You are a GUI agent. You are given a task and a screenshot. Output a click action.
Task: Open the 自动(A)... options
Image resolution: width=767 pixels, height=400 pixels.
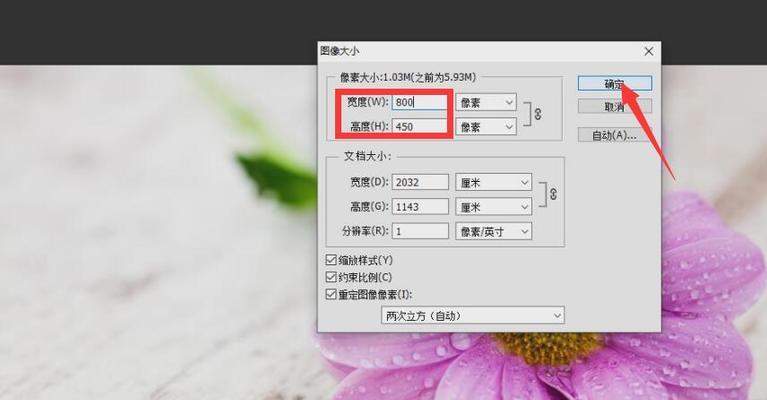pos(614,135)
